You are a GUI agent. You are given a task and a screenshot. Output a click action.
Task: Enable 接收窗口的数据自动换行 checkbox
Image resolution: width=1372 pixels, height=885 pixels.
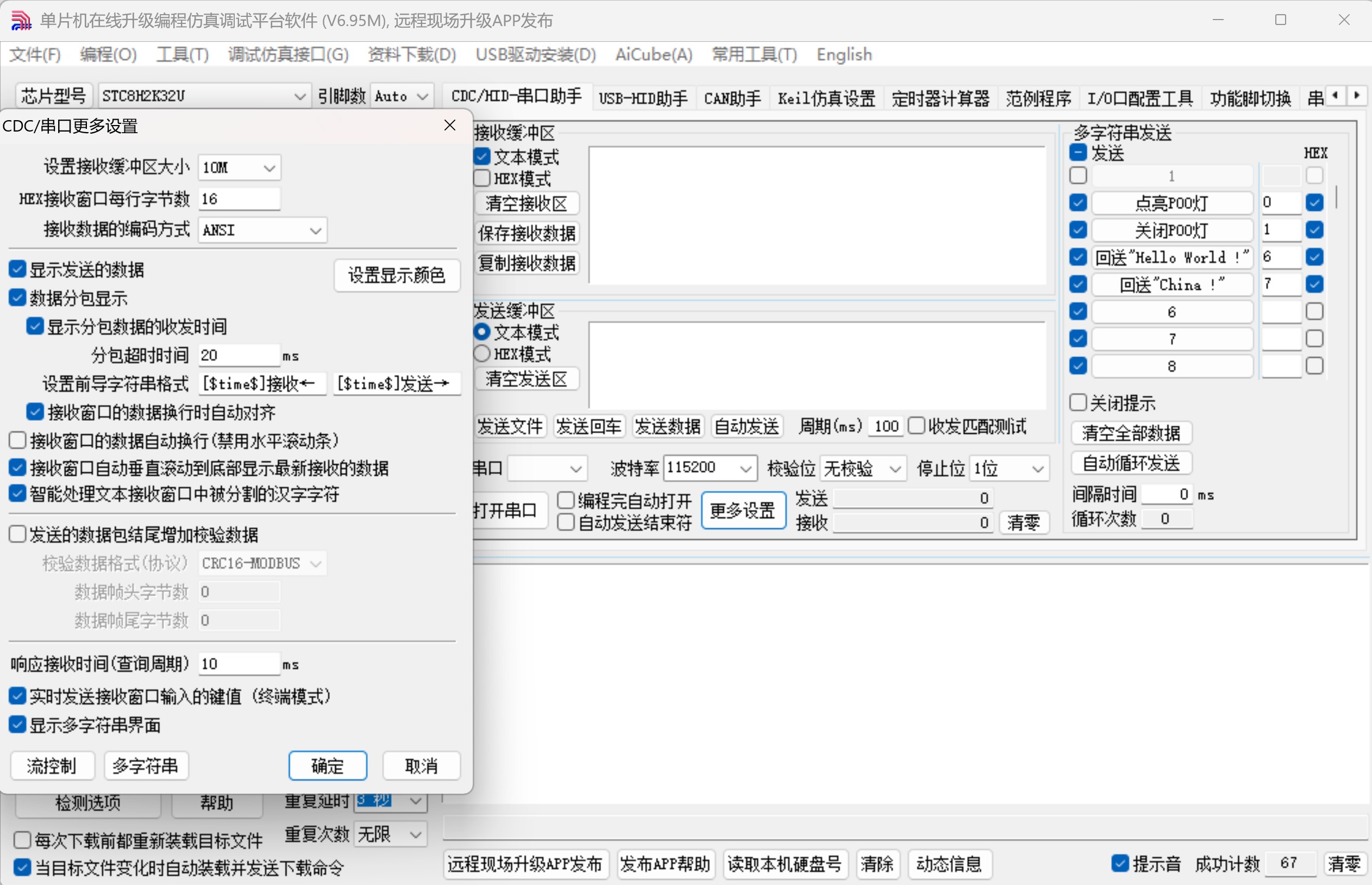(18, 440)
